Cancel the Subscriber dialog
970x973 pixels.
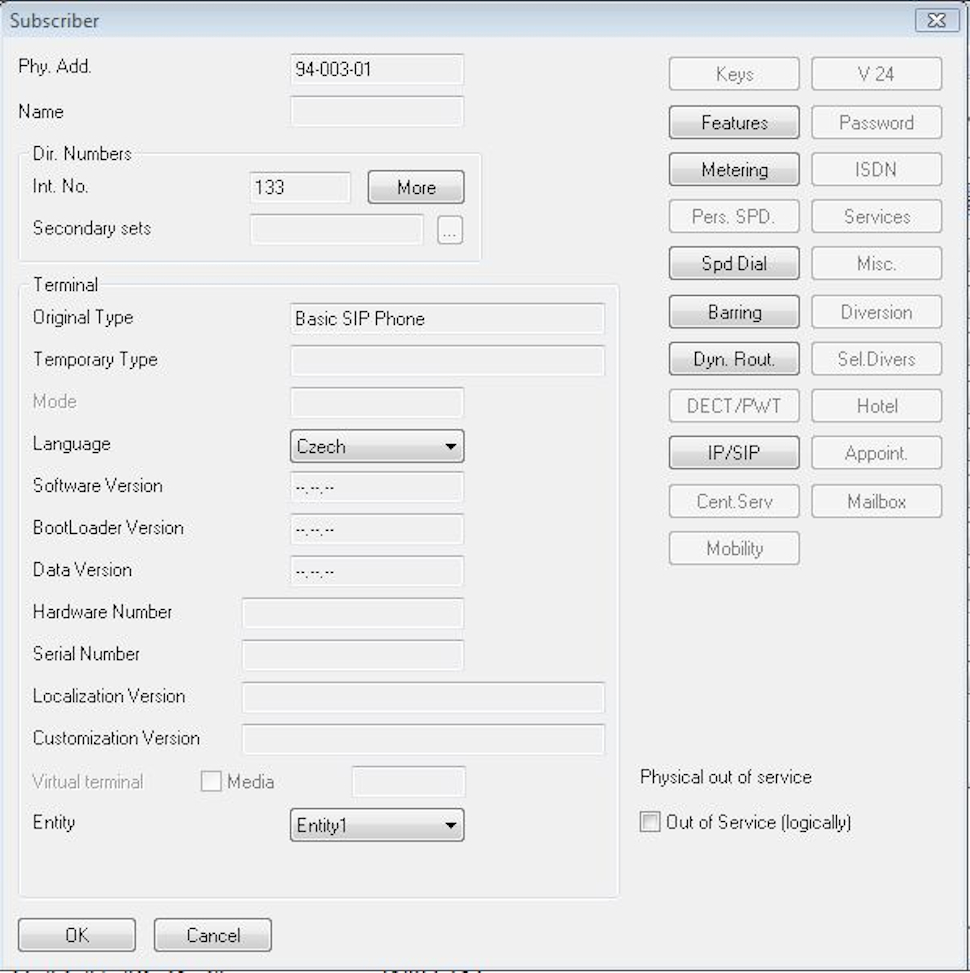212,934
